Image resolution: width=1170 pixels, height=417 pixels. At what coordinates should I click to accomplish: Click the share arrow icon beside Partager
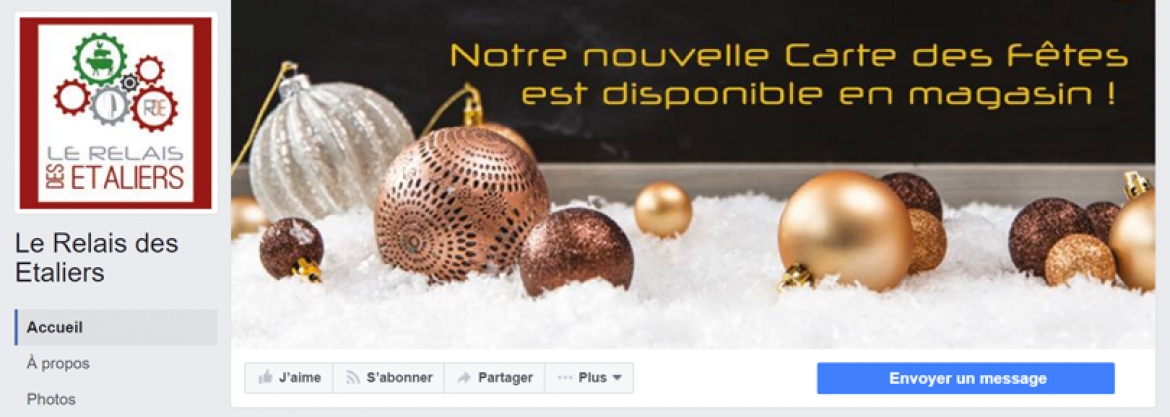[x=463, y=378]
